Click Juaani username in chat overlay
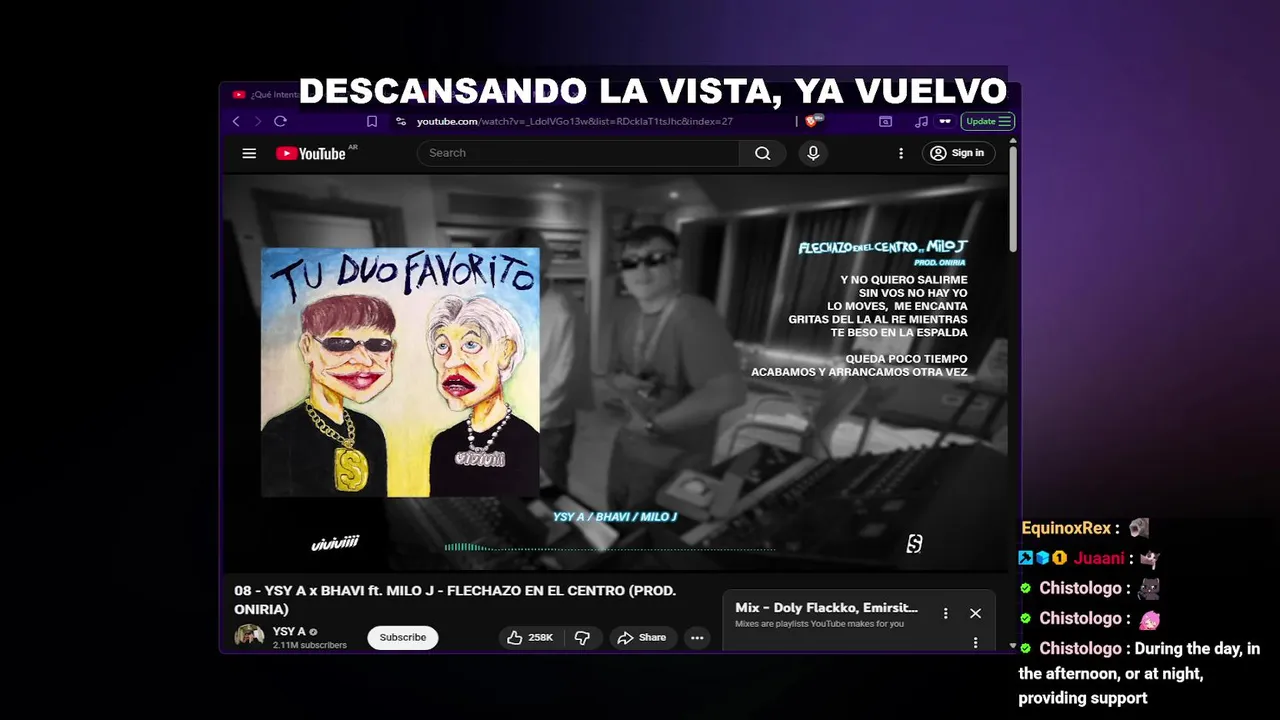 1099,558
